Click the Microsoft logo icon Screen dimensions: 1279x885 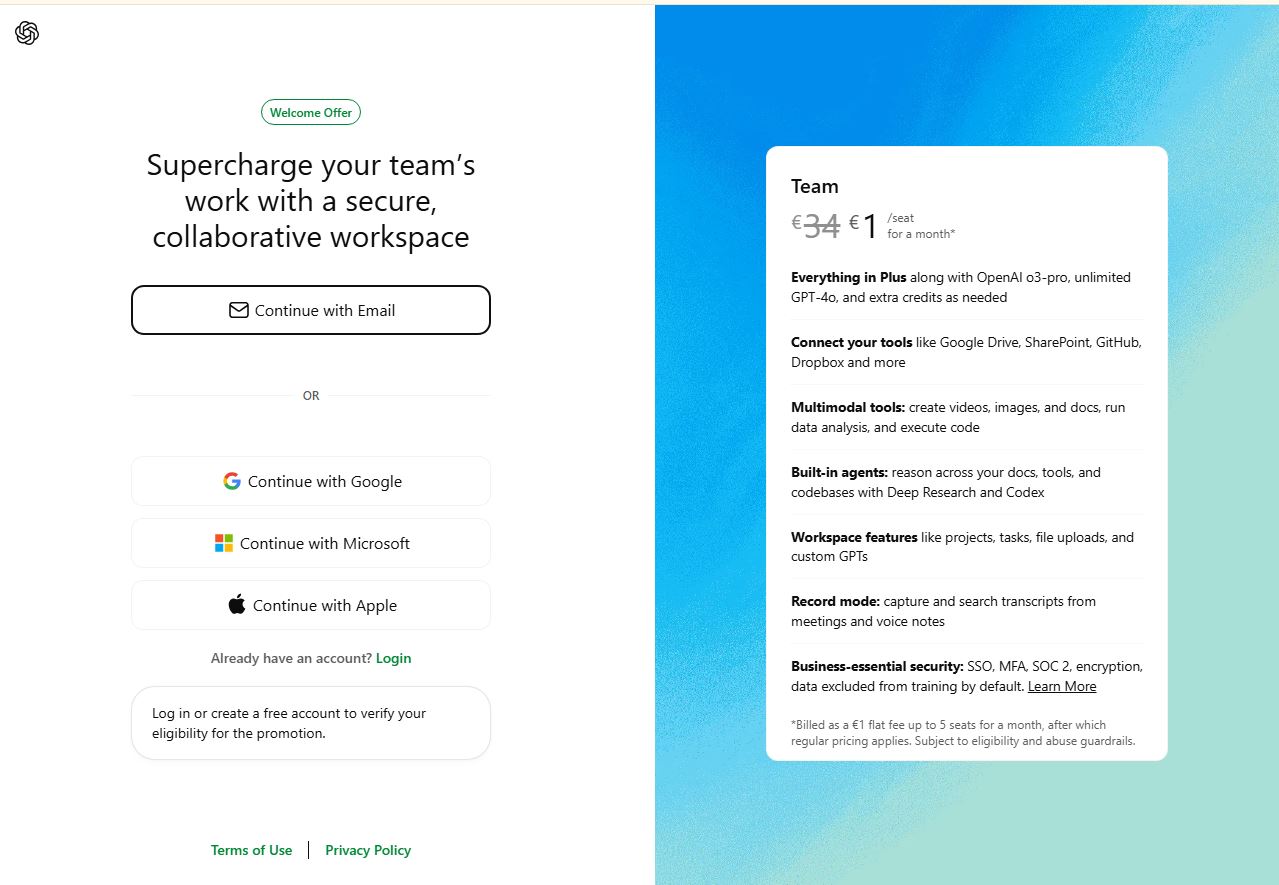224,543
